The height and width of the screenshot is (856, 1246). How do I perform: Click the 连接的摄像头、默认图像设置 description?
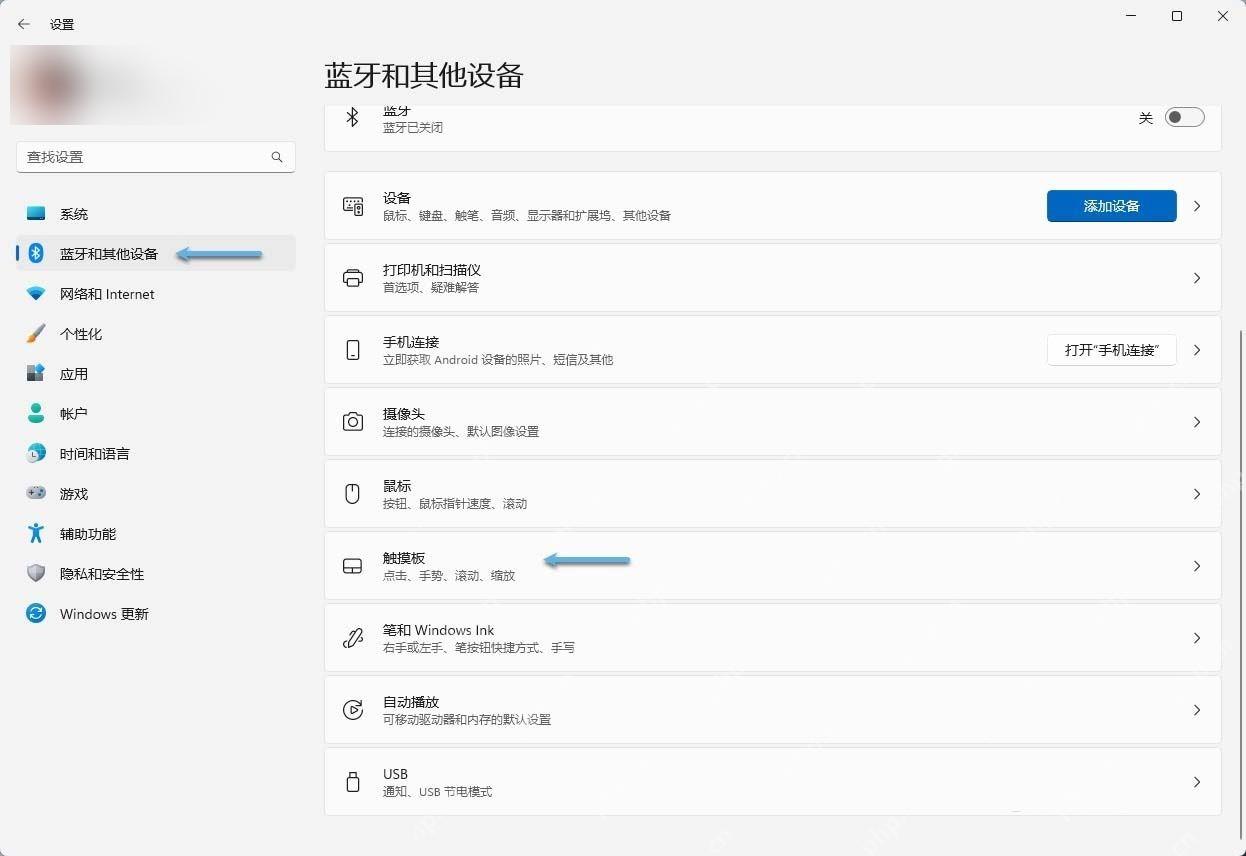tap(461, 432)
